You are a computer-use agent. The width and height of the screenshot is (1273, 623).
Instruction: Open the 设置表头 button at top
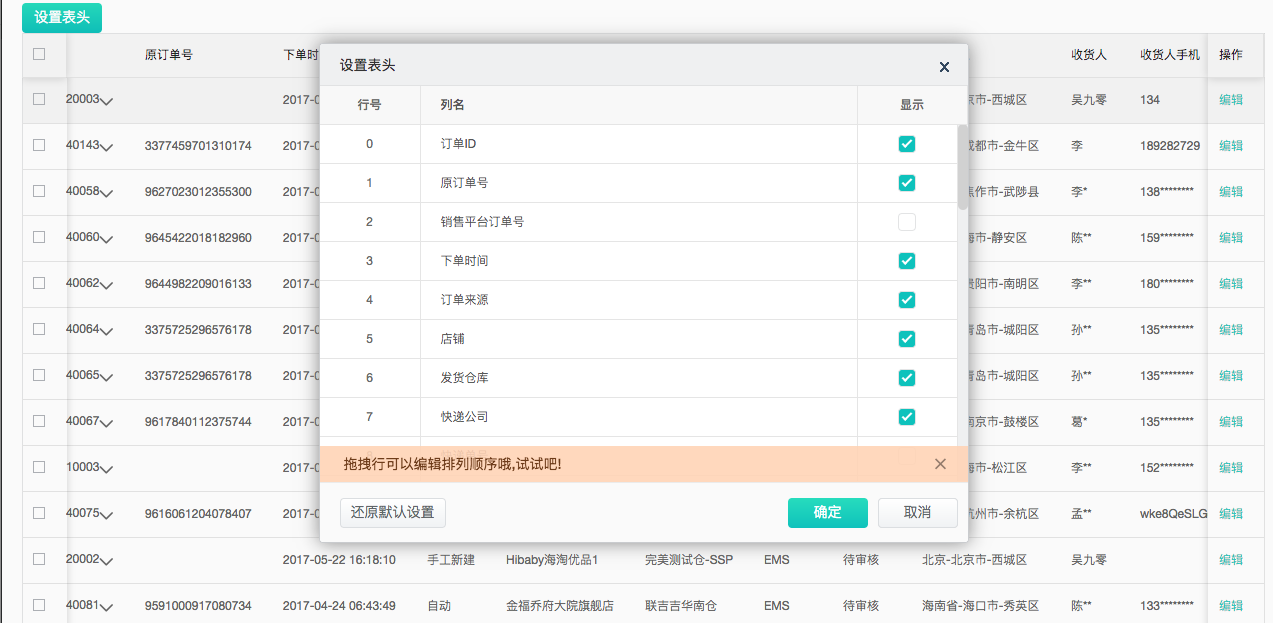pos(62,17)
